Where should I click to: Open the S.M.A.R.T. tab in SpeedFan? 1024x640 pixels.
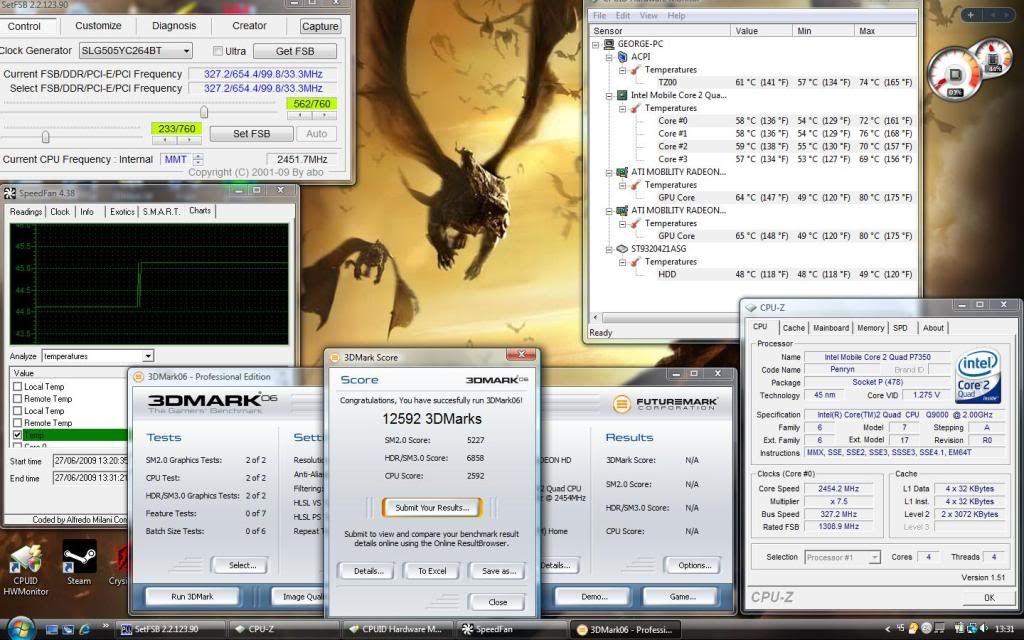pyautogui.click(x=161, y=212)
